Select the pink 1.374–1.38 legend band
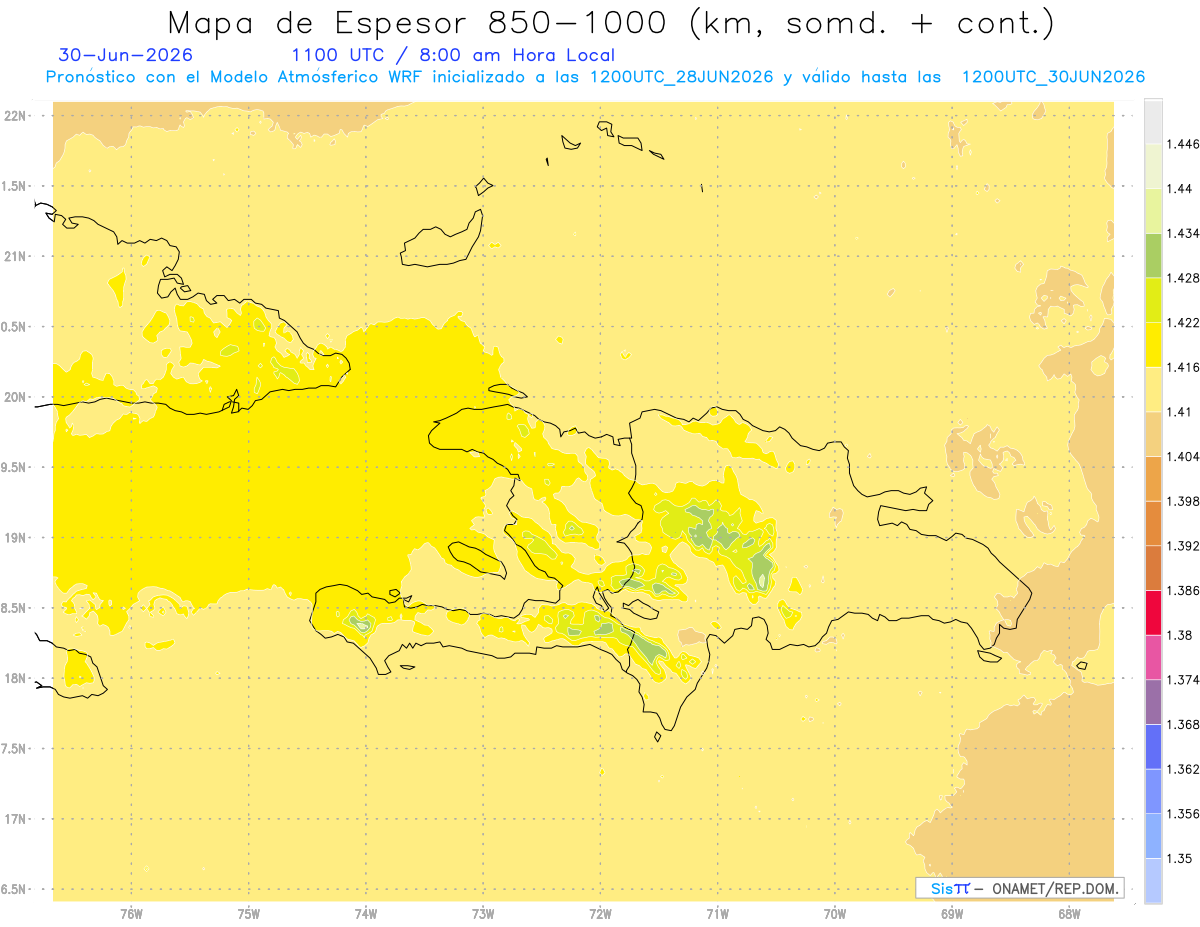The width and height of the screenshot is (1200, 927). pyautogui.click(x=1153, y=657)
